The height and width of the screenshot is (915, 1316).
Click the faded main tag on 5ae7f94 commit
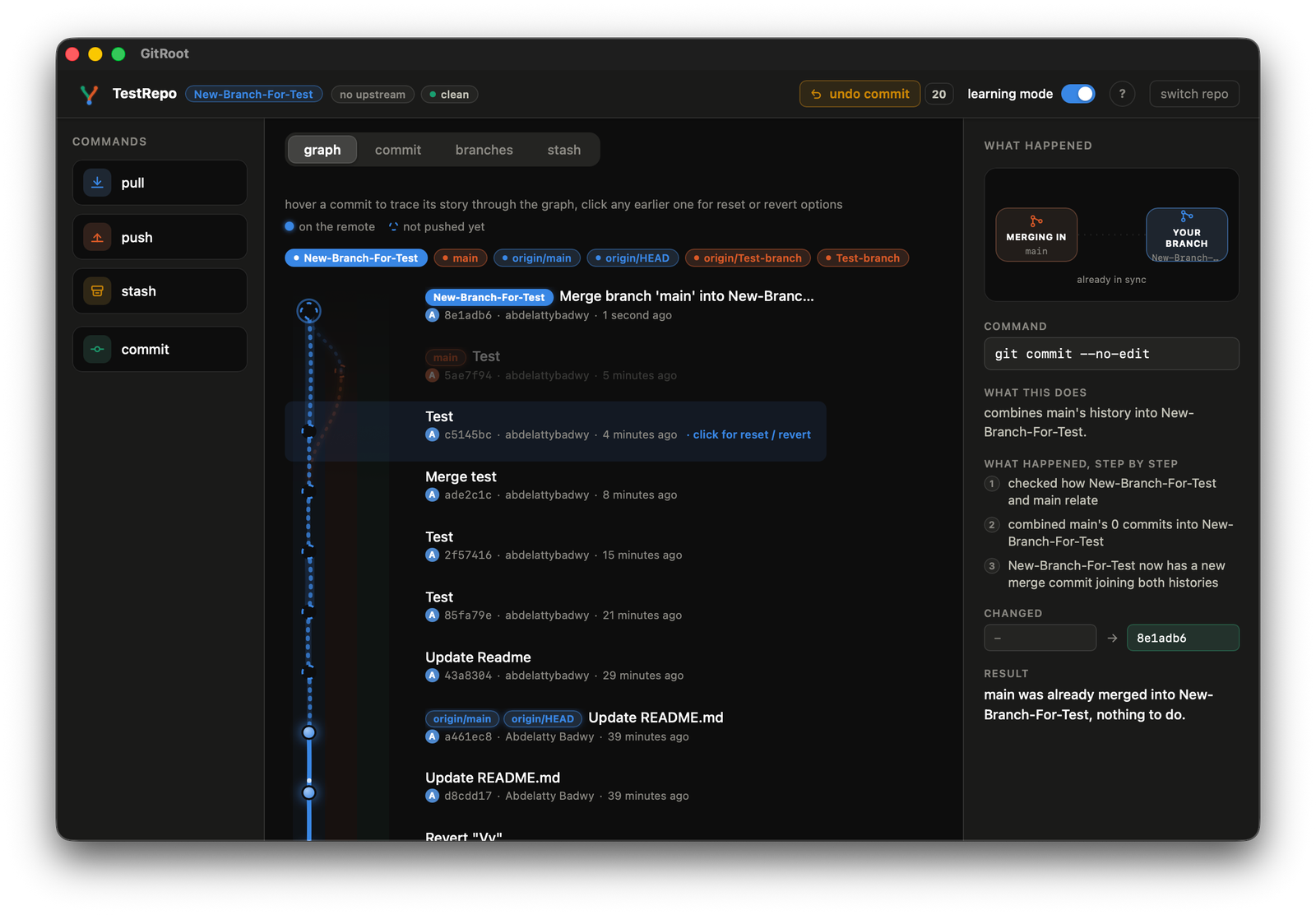(x=445, y=357)
